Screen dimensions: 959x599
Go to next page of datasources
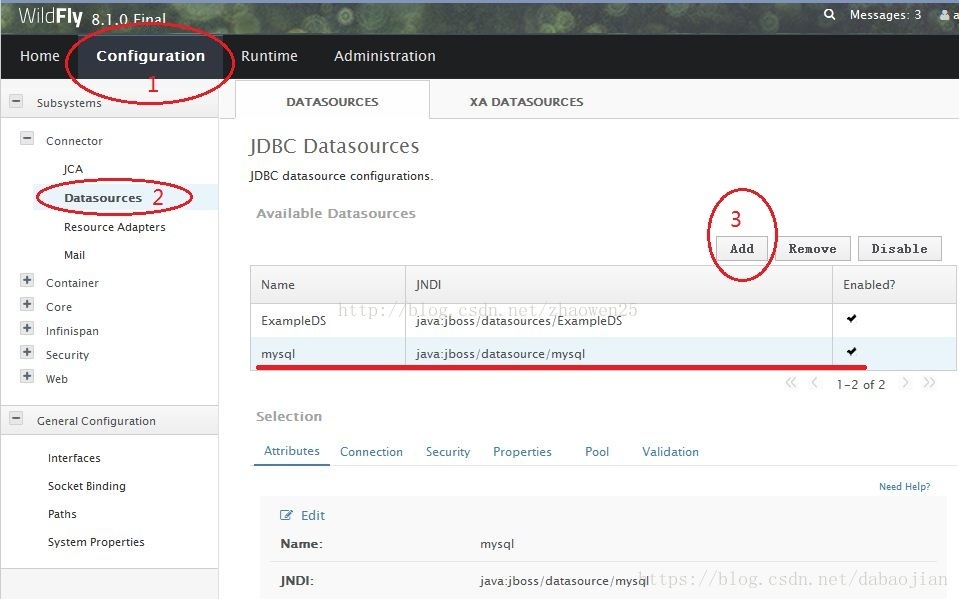(905, 383)
